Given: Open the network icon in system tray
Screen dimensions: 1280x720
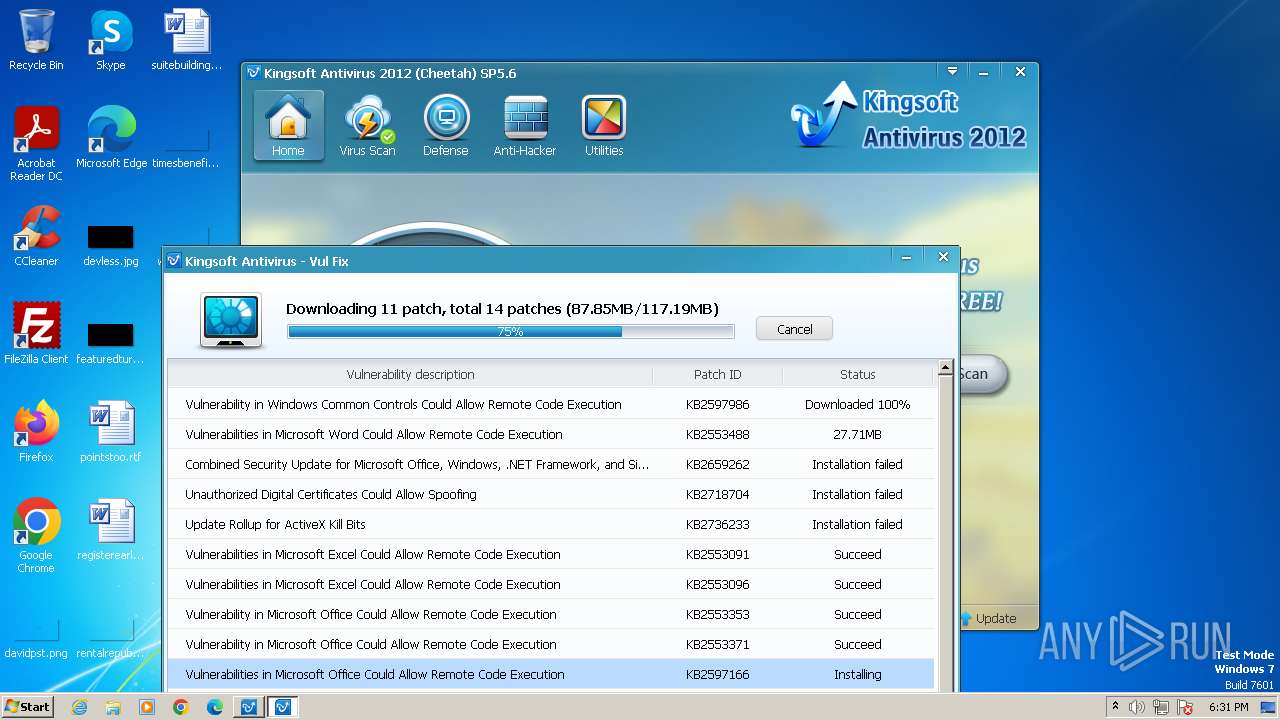Looking at the screenshot, I should click(x=1162, y=706).
